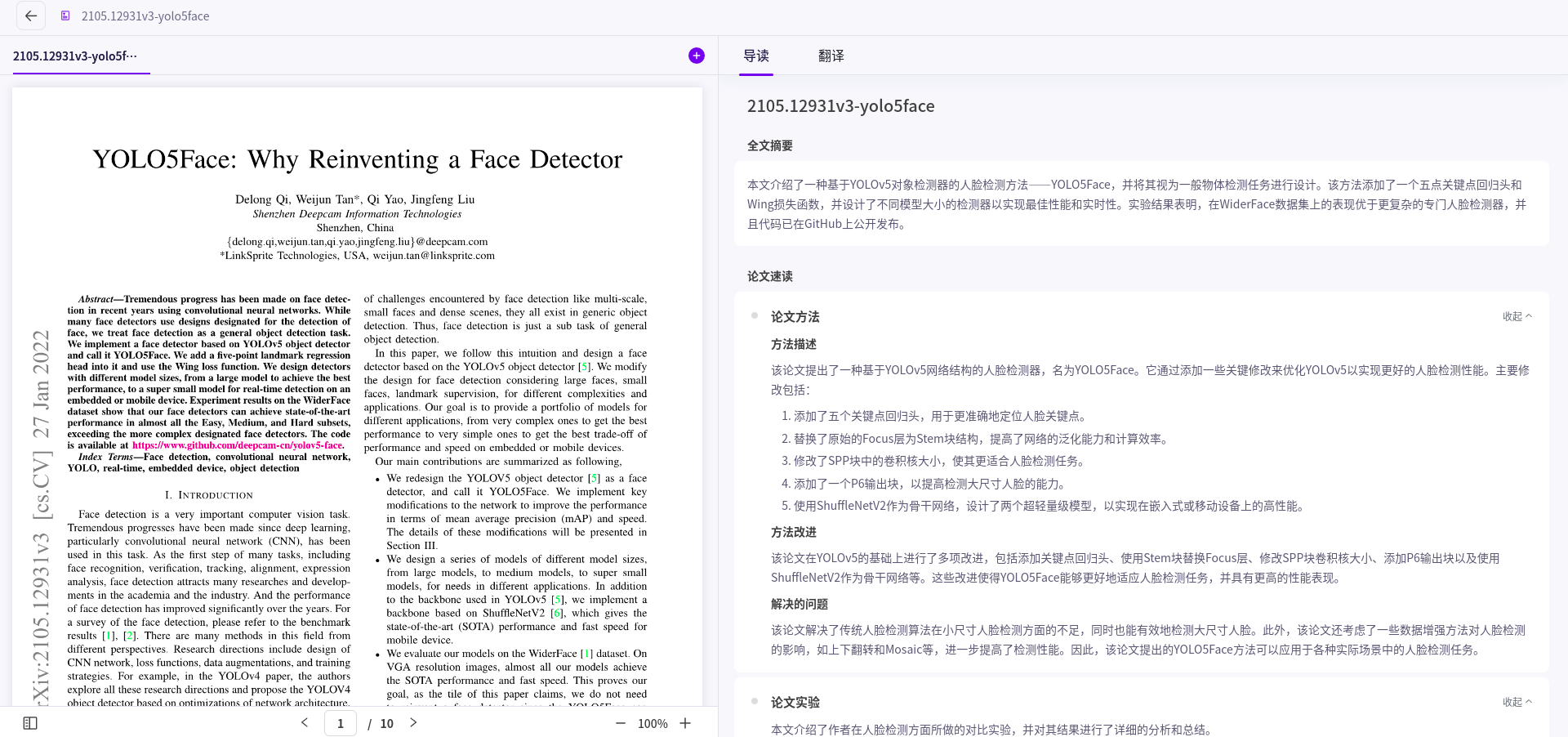Open the 2105.12931v3-yolo5f document tab
The width and height of the screenshot is (1568, 737).
(x=75, y=56)
